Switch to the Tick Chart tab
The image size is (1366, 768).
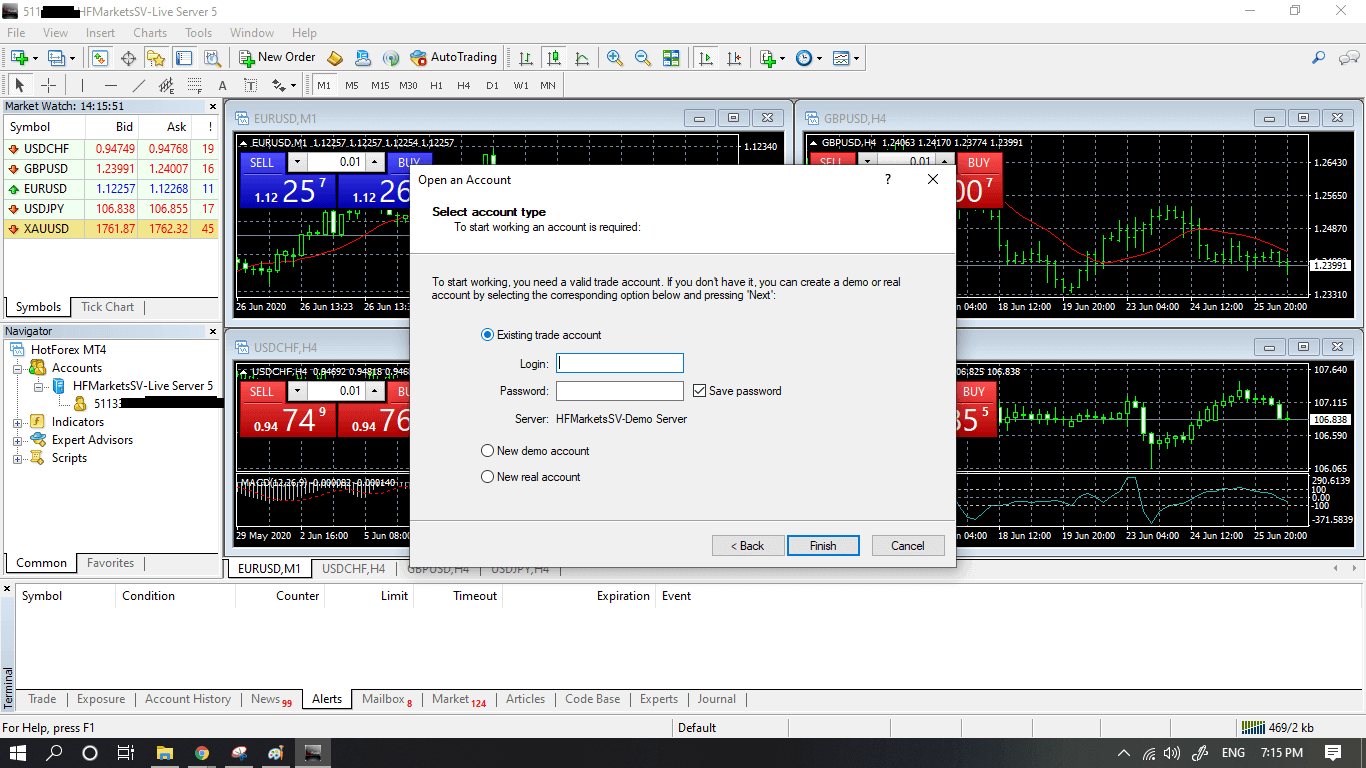pyautogui.click(x=107, y=307)
